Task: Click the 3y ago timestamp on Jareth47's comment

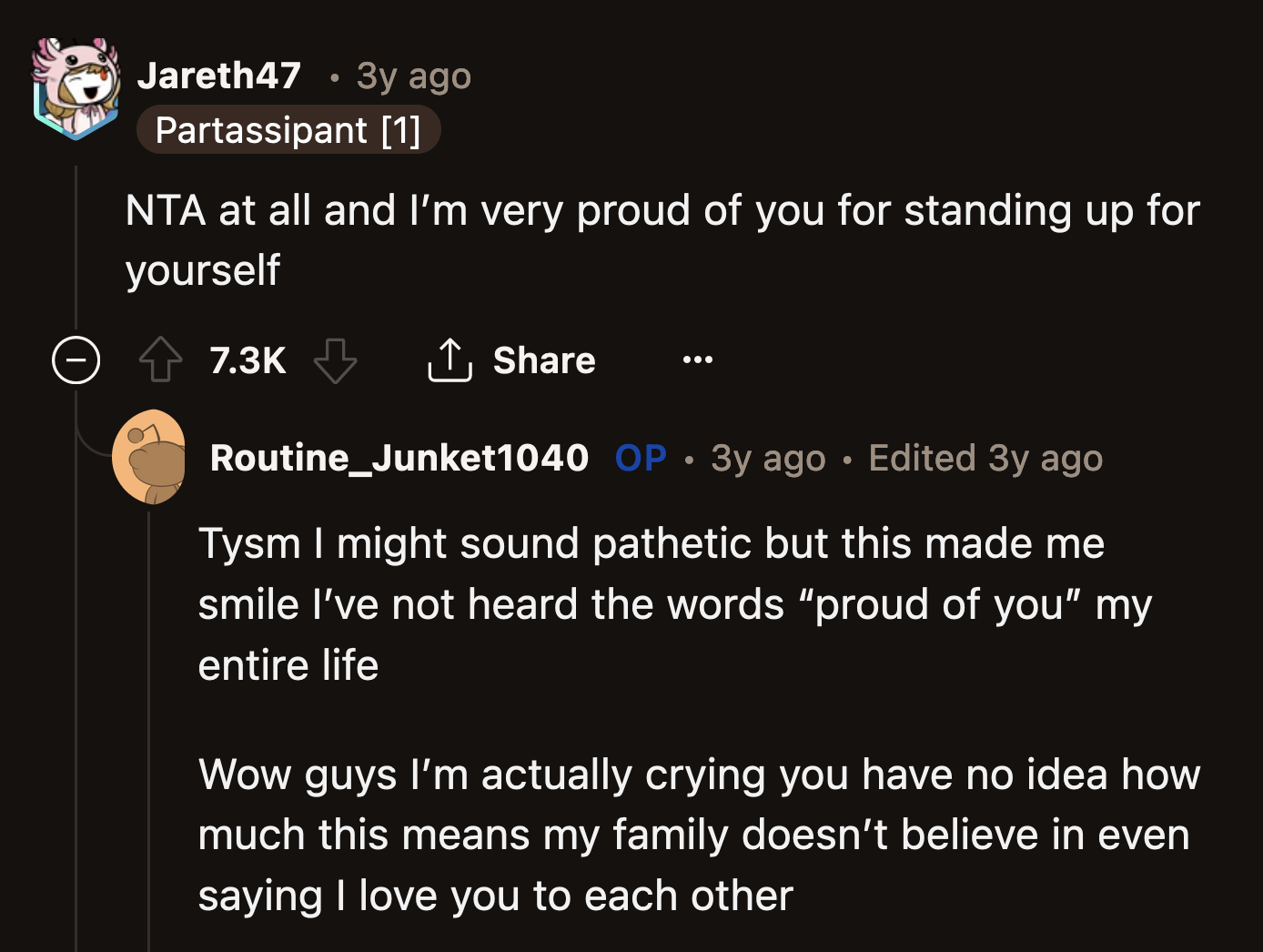Action: pyautogui.click(x=413, y=76)
